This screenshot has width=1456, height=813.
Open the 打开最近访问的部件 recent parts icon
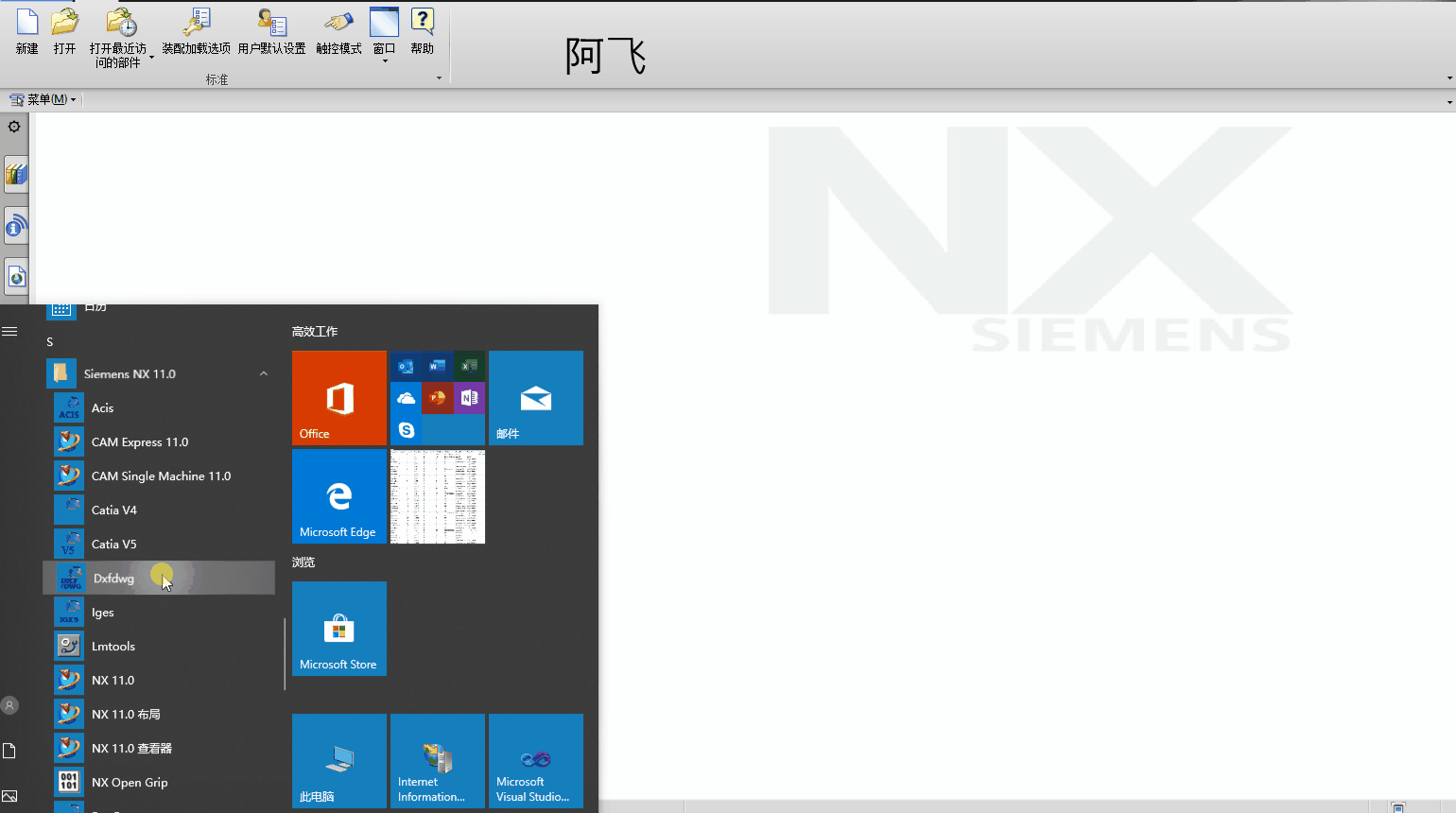tap(120, 23)
